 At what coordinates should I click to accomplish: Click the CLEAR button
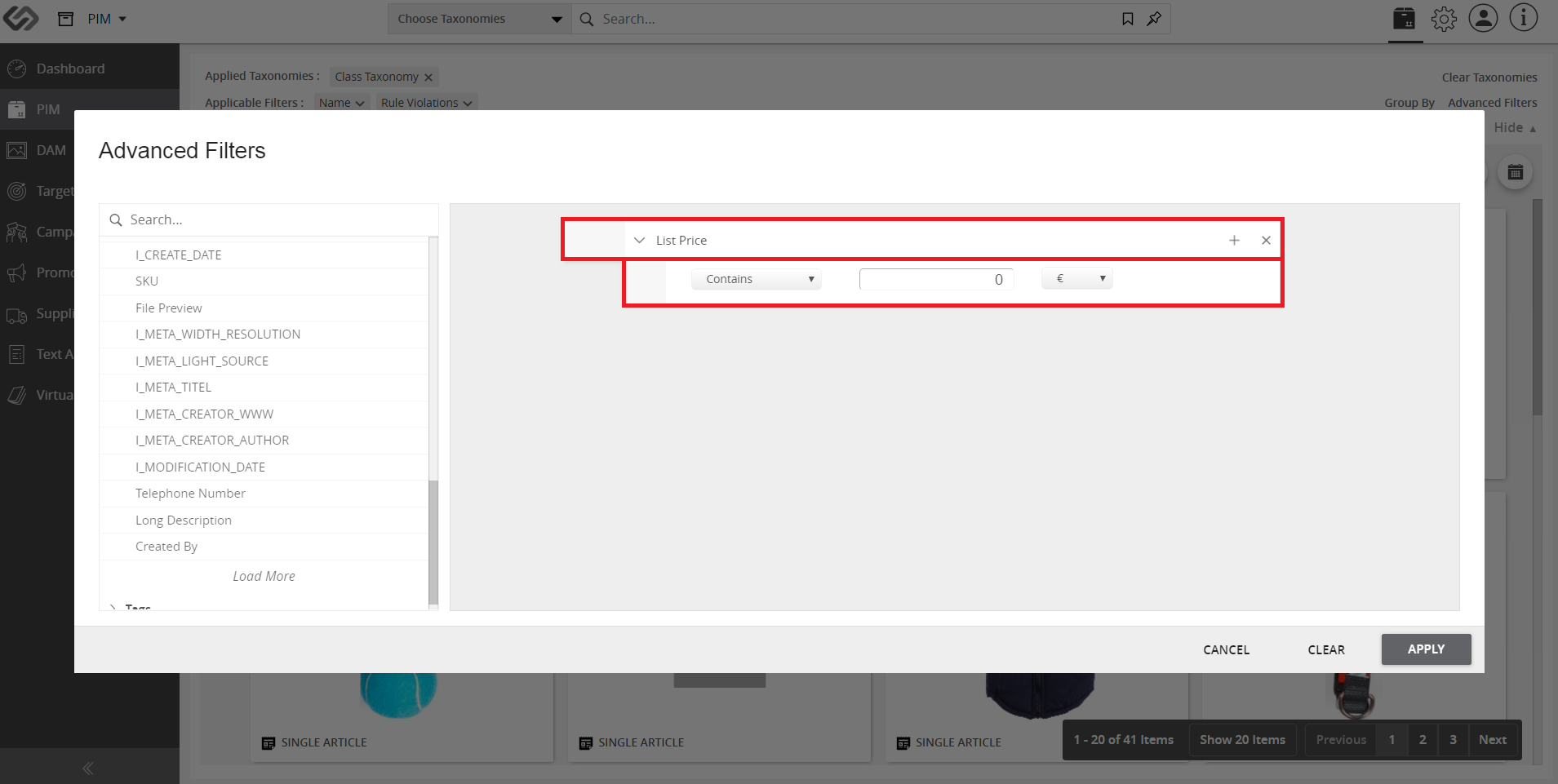tap(1326, 649)
